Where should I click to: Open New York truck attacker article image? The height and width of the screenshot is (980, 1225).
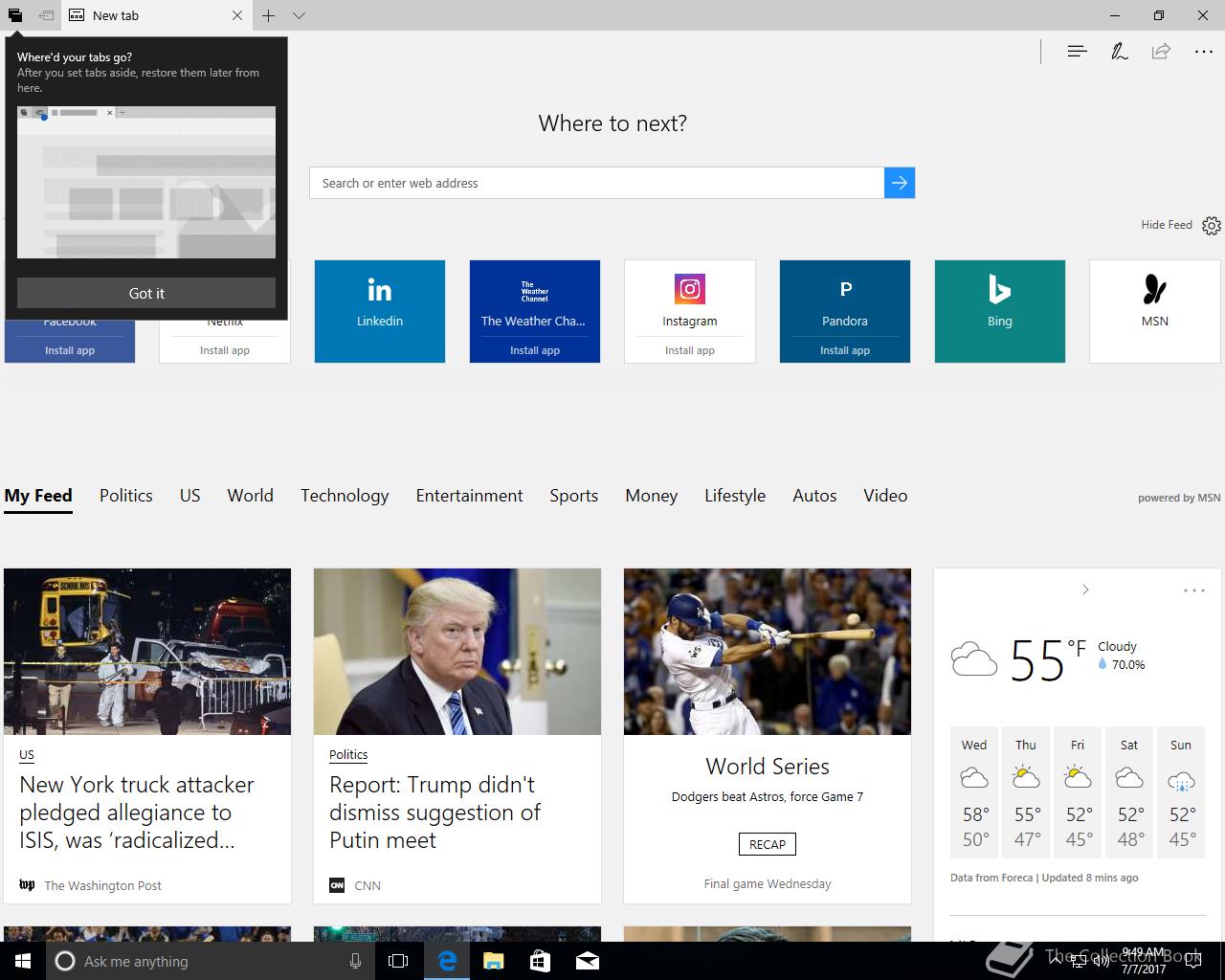[147, 652]
